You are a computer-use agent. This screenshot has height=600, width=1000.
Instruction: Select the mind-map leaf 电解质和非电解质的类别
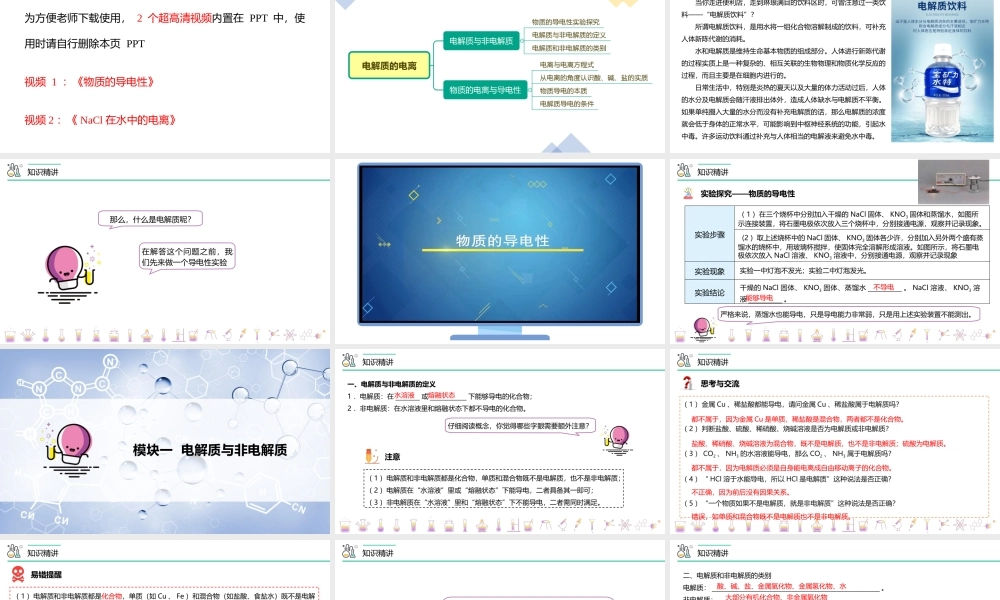[569, 48]
